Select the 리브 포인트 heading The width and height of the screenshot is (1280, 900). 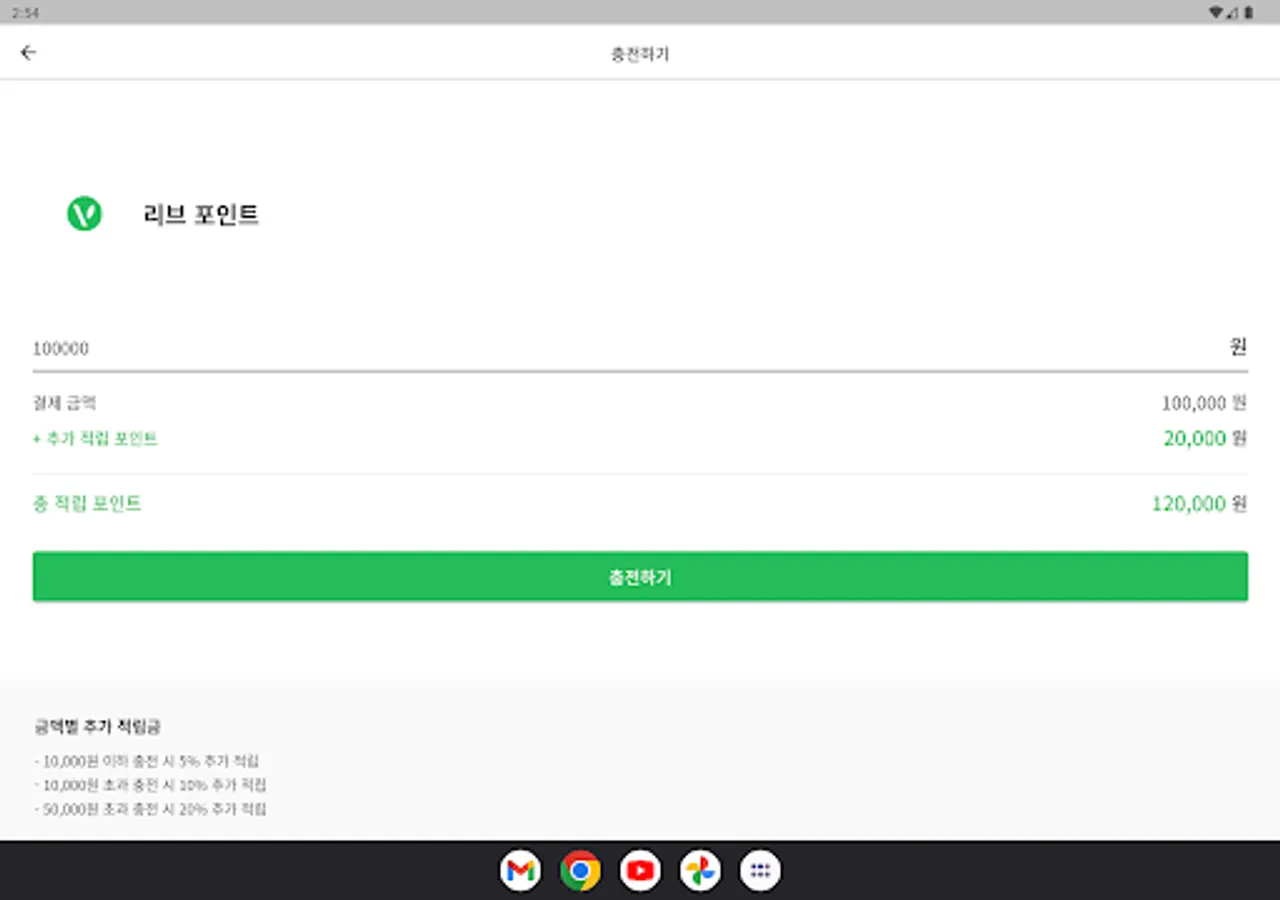(x=201, y=214)
